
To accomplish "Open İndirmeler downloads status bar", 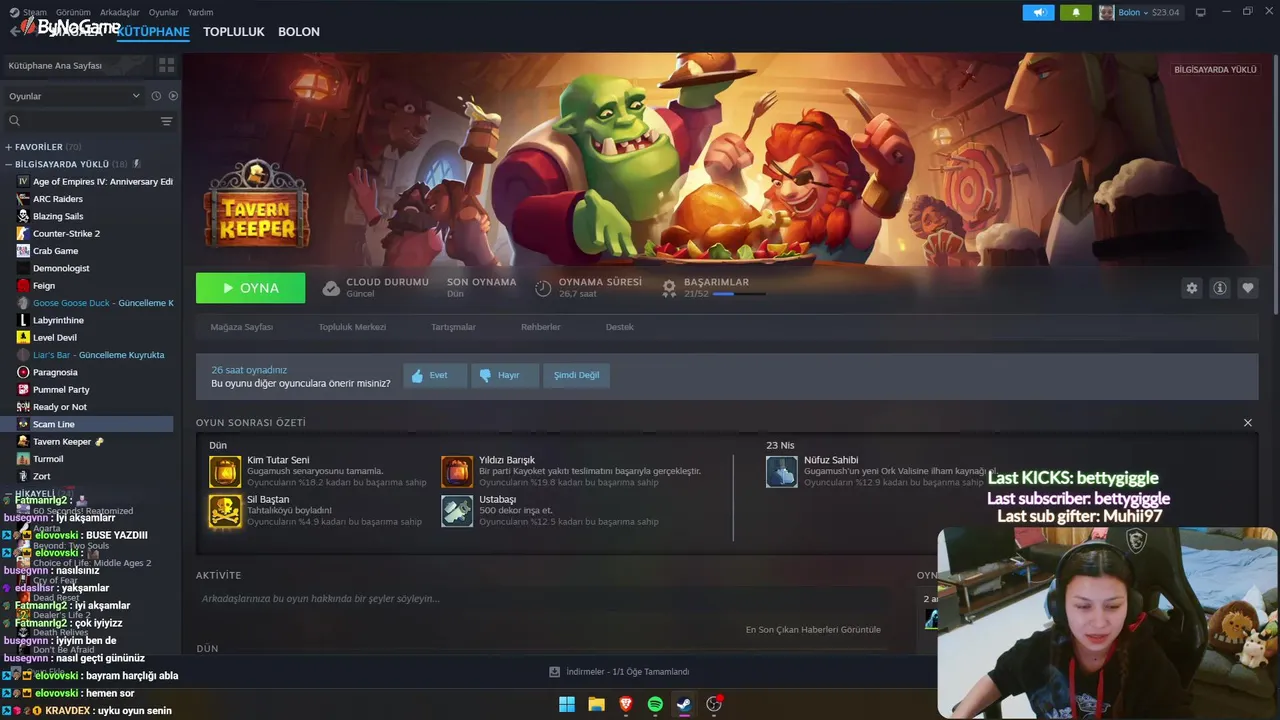I will [619, 672].
